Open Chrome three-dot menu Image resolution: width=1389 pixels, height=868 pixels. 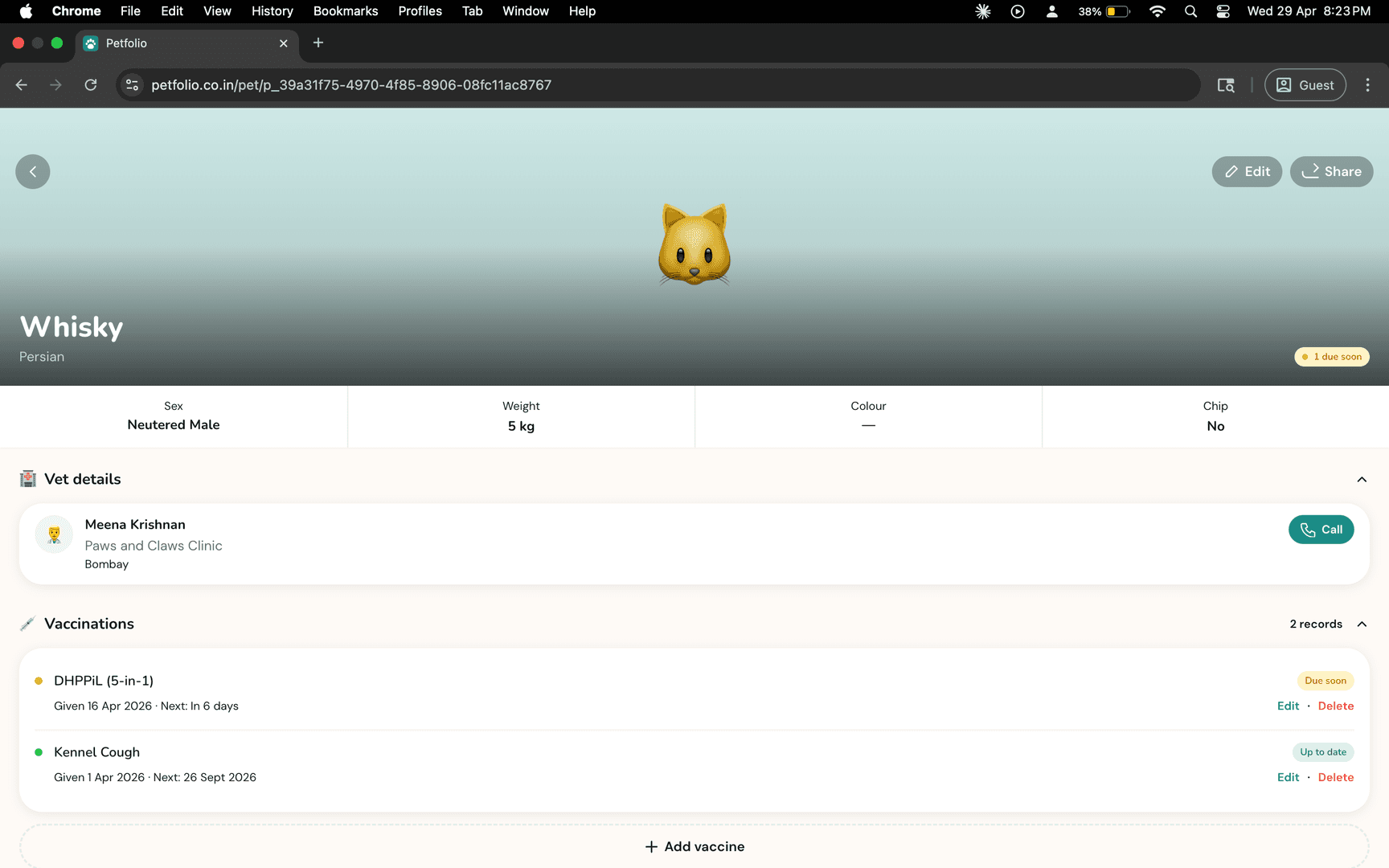coord(1367,85)
